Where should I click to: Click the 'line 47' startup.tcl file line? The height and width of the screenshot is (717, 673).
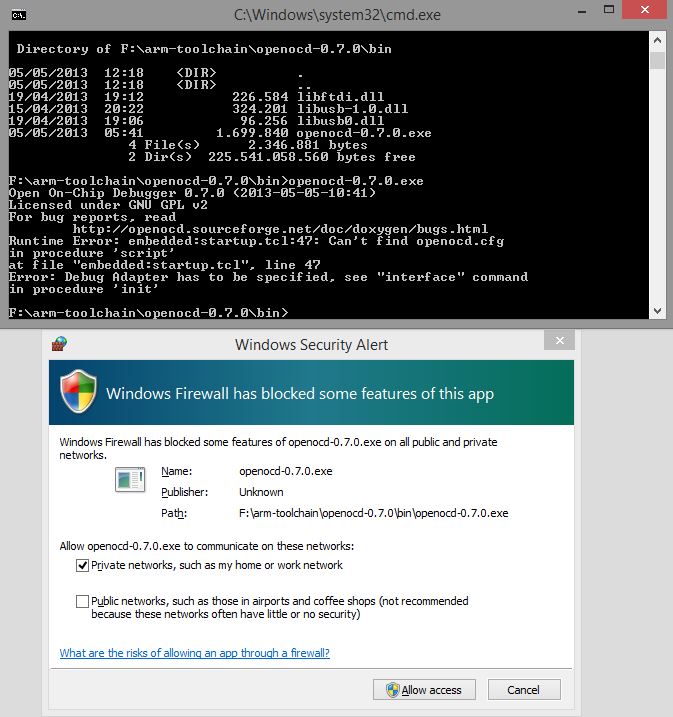165,265
